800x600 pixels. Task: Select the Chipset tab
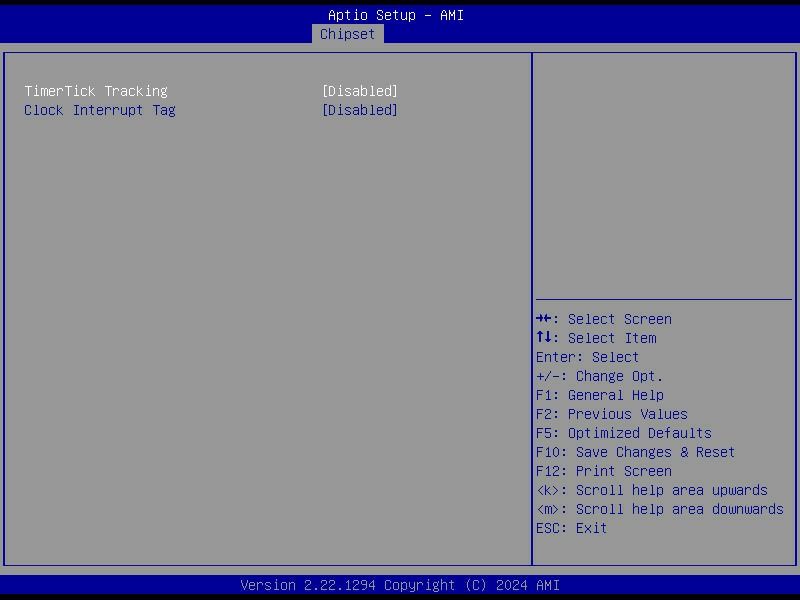[347, 34]
